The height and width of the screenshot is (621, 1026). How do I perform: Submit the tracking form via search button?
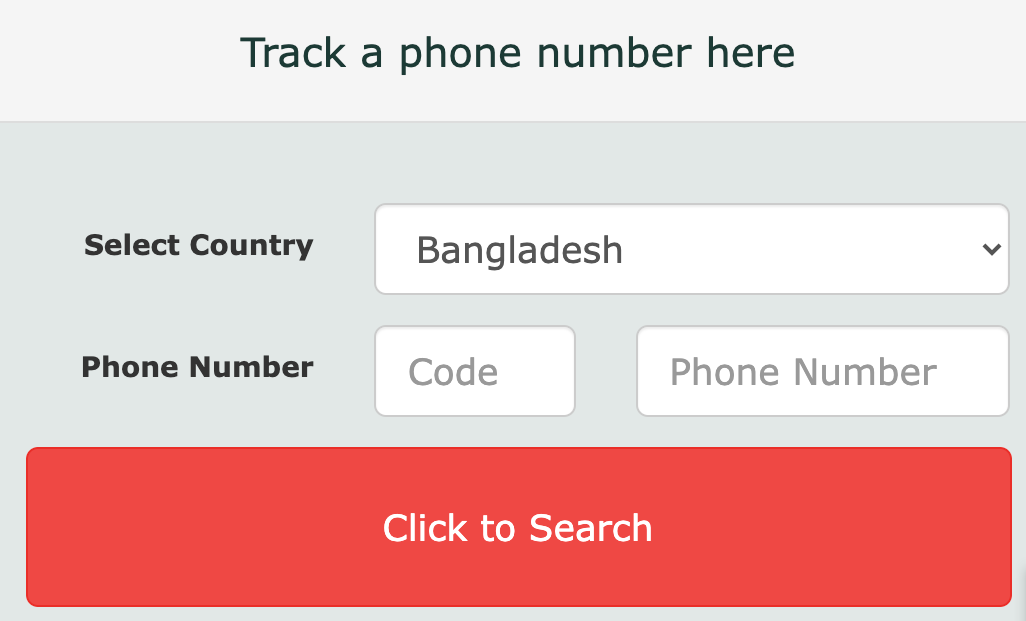[x=516, y=527]
